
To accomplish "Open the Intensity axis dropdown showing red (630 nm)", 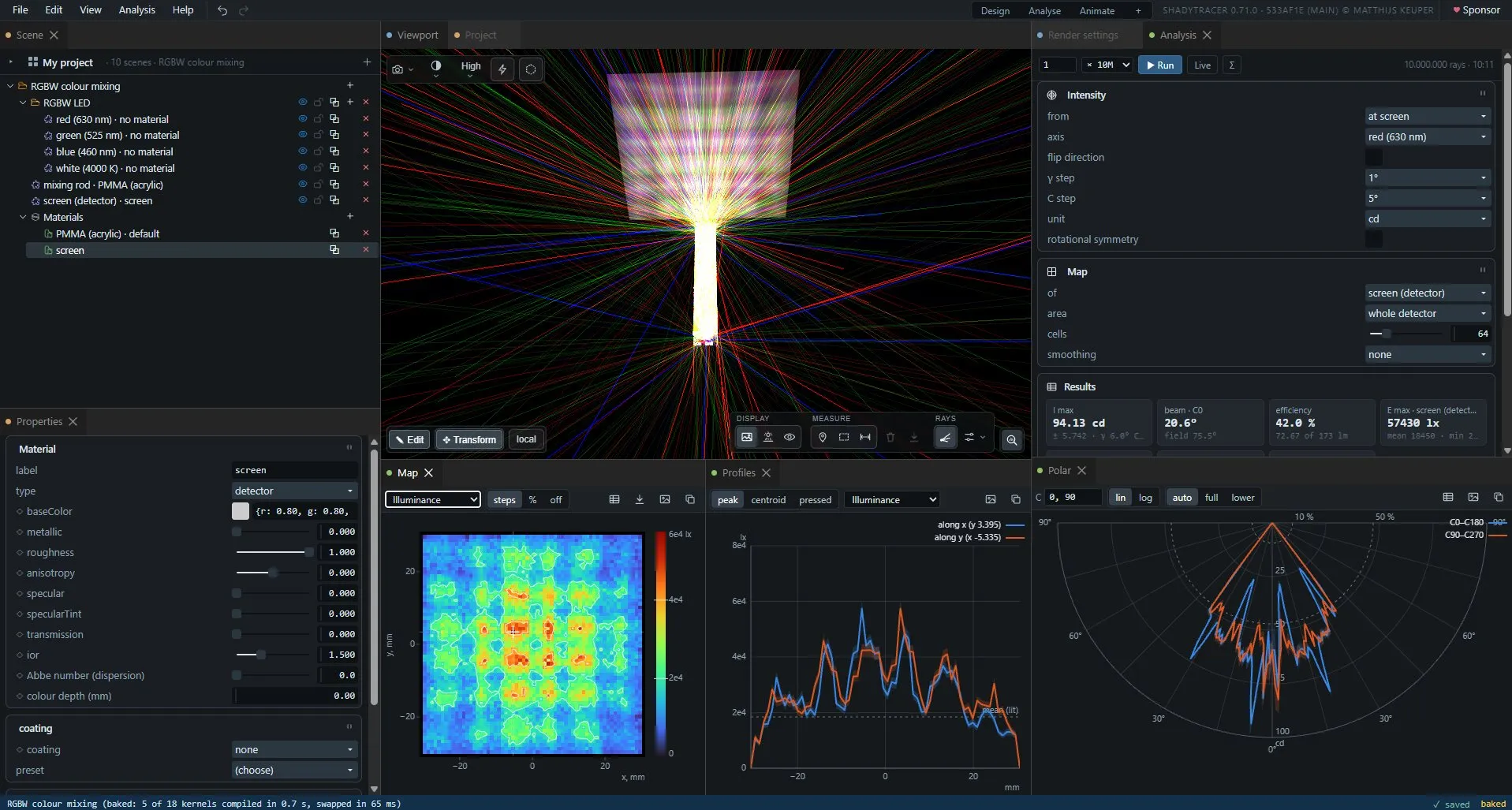I will (x=1427, y=136).
